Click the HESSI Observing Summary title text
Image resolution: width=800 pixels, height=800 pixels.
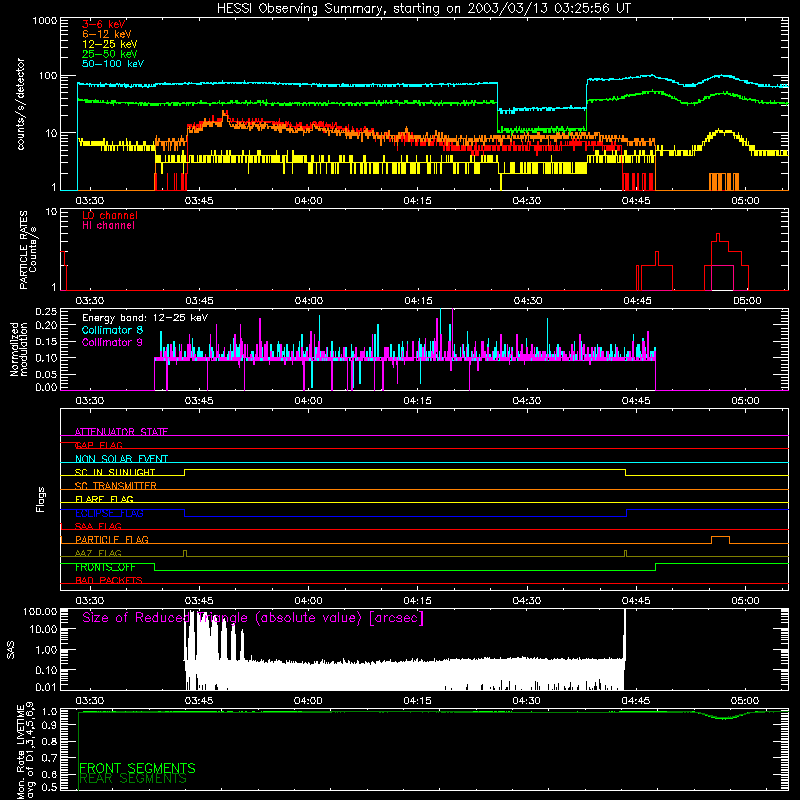coord(423,8)
